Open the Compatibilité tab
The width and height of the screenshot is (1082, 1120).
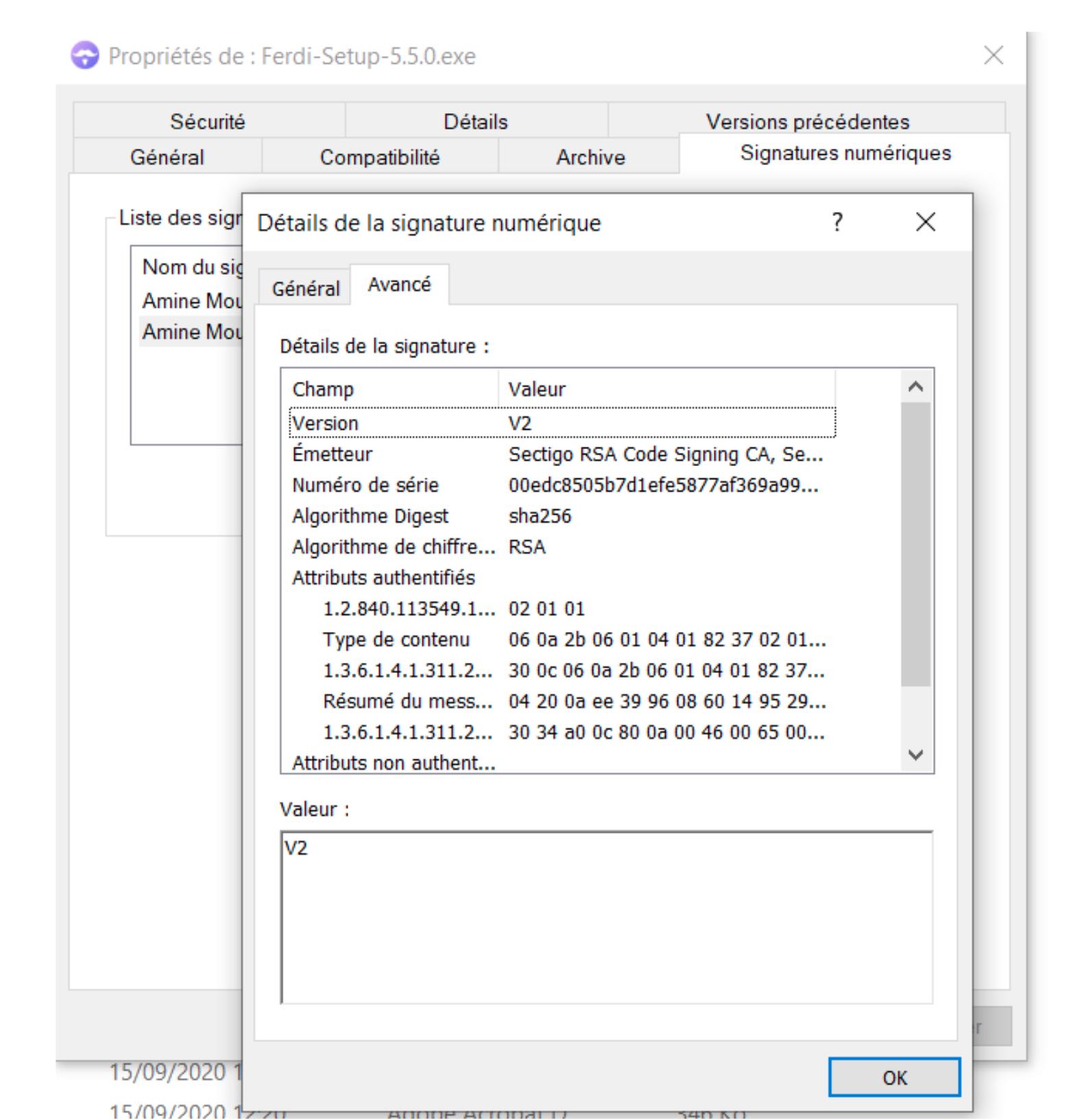click(x=380, y=157)
